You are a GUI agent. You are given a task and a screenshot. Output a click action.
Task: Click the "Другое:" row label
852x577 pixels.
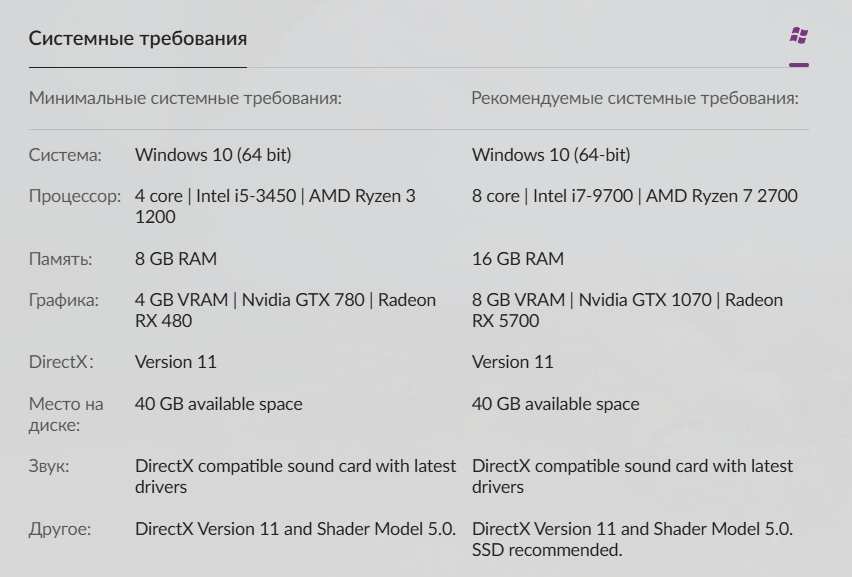pyautogui.click(x=59, y=529)
